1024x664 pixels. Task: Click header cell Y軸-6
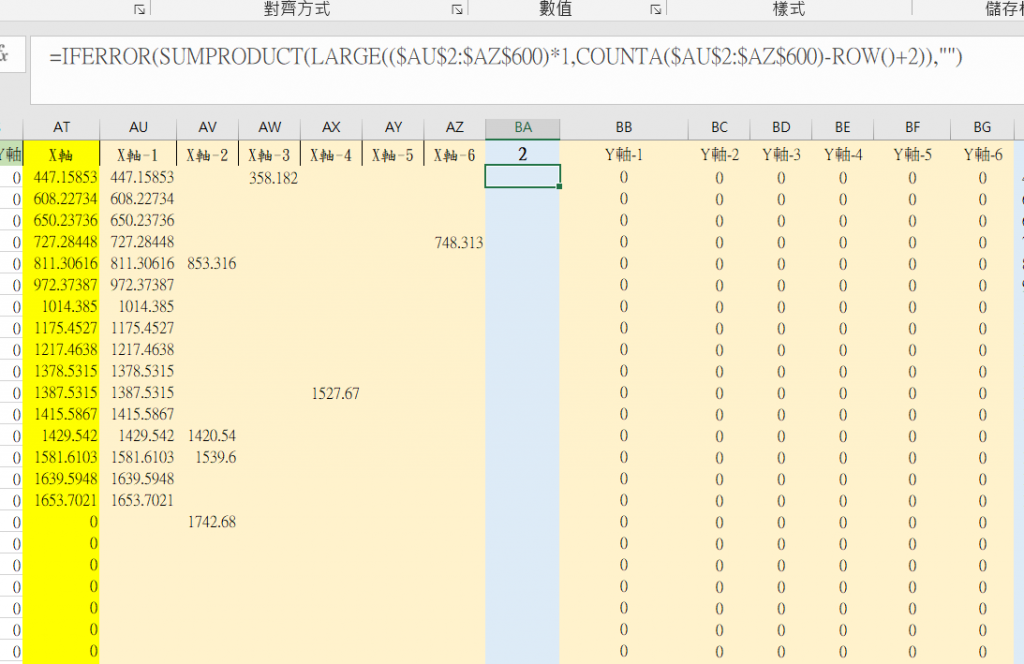pyautogui.click(x=982, y=155)
